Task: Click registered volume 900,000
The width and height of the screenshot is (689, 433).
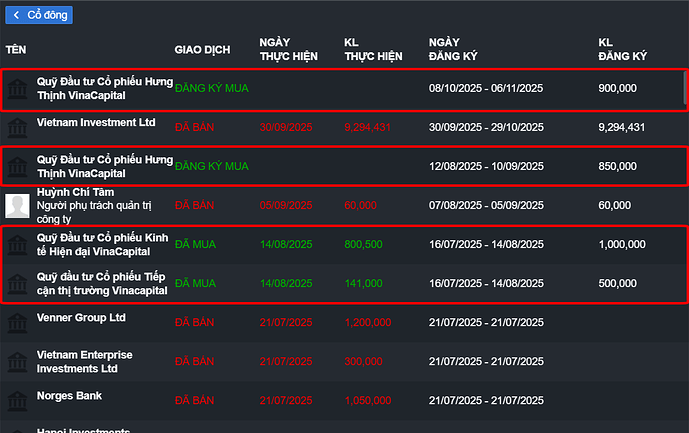Action: click(617, 88)
